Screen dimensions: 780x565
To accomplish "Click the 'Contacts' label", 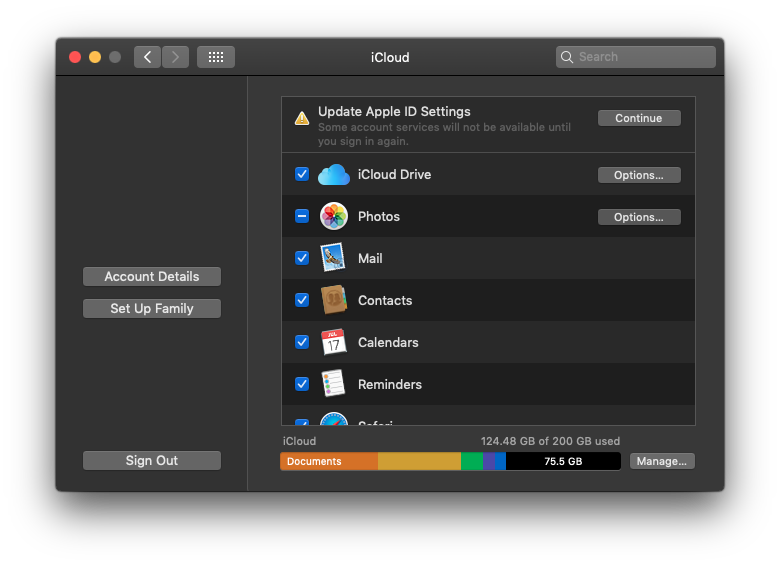I will click(x=385, y=300).
